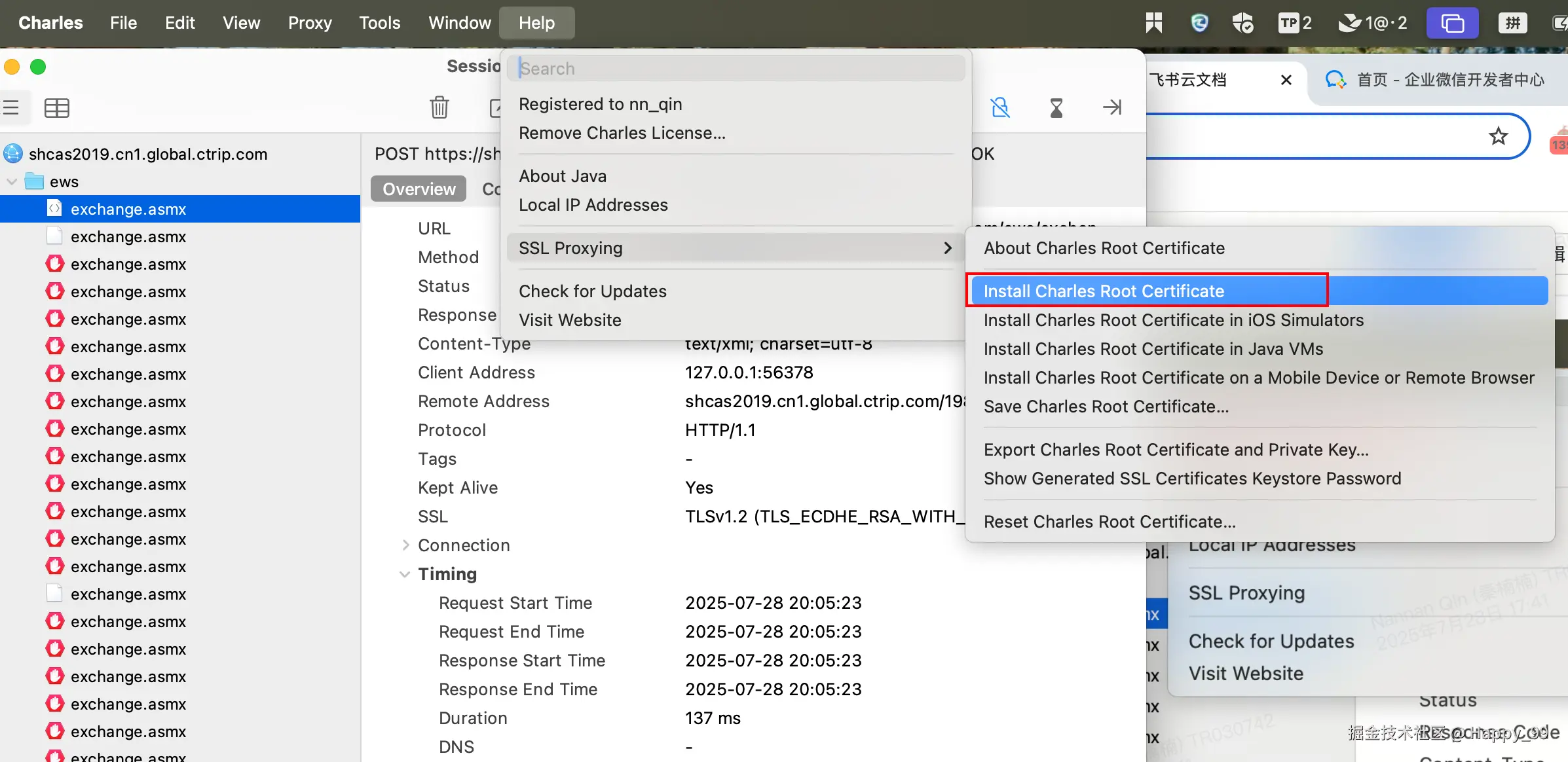Viewport: 1568px width, 762px height.
Task: Click the trash clear session icon
Action: [439, 107]
